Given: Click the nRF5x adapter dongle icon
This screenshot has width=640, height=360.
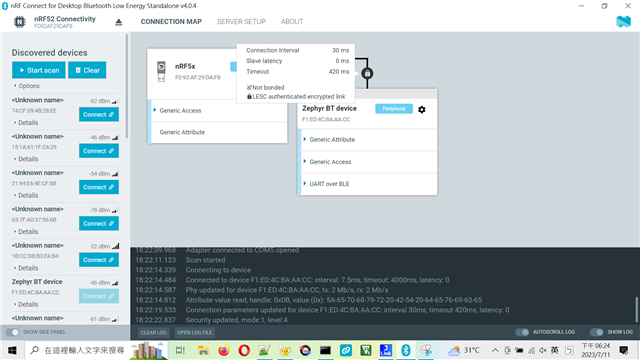Looking at the screenshot, I should point(161,71).
